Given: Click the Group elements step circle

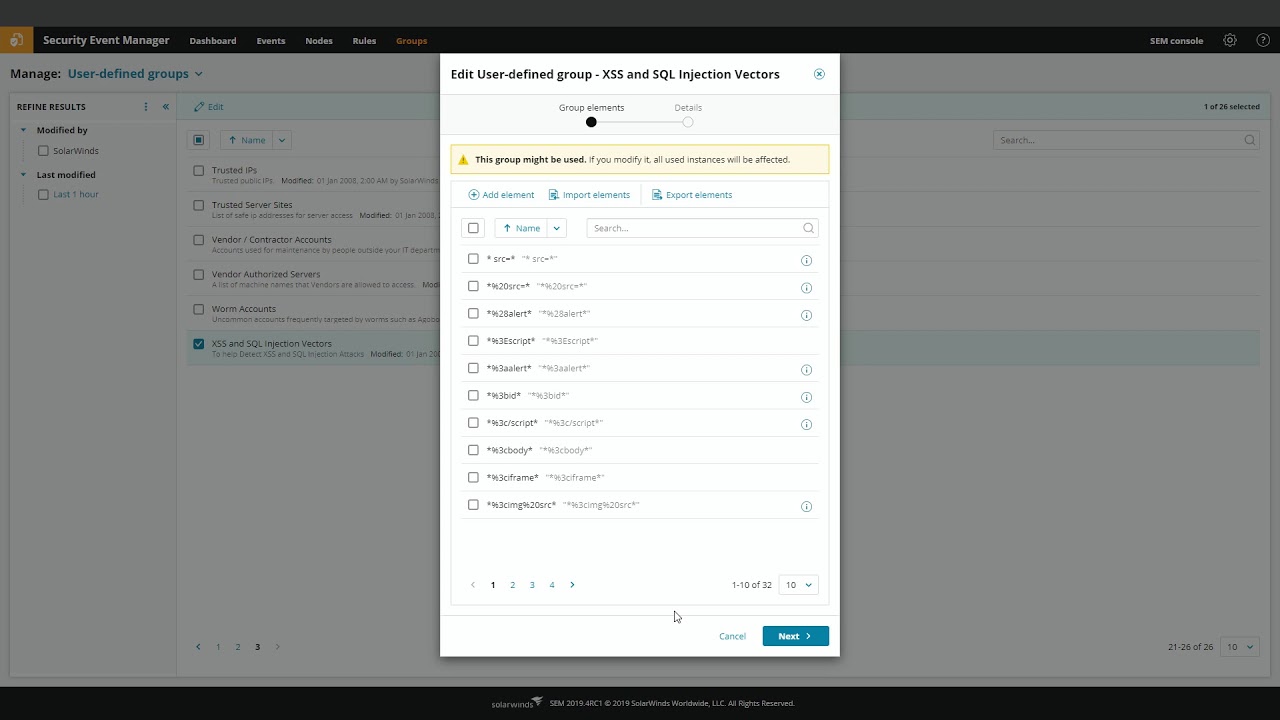Looking at the screenshot, I should (591, 122).
